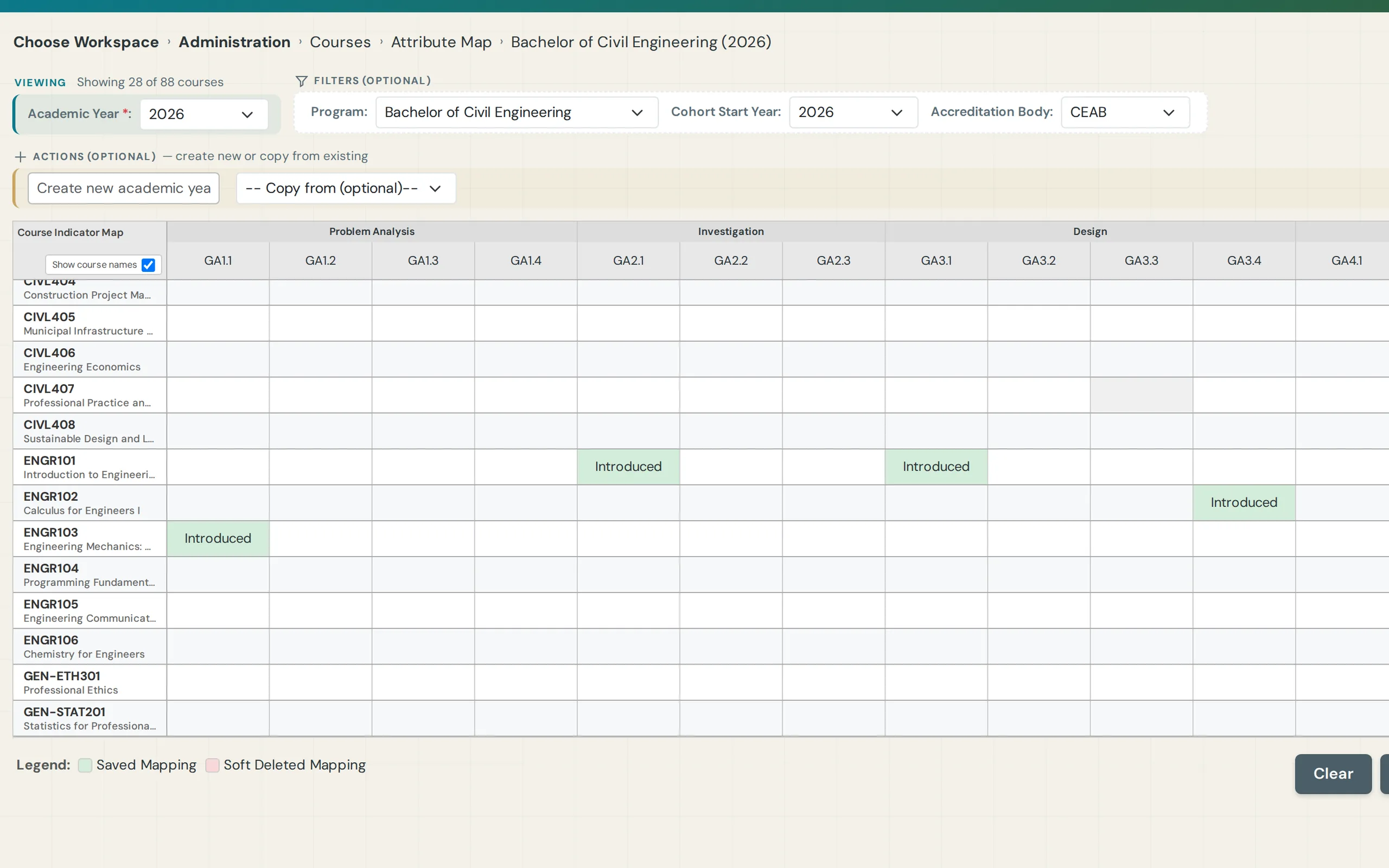Open the Program dropdown
This screenshot has height=868, width=1389.
coord(517,112)
